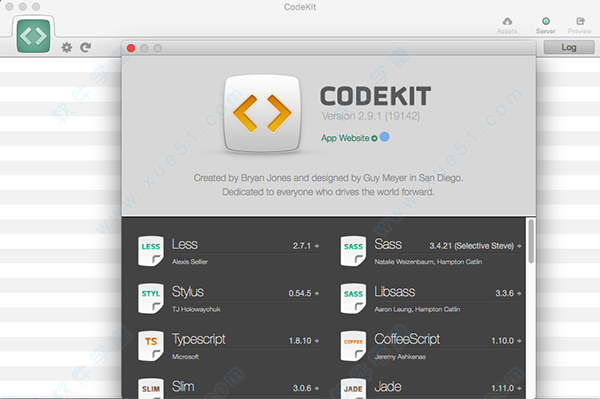
Task: Click the Microsoft author text
Action: [x=185, y=357]
